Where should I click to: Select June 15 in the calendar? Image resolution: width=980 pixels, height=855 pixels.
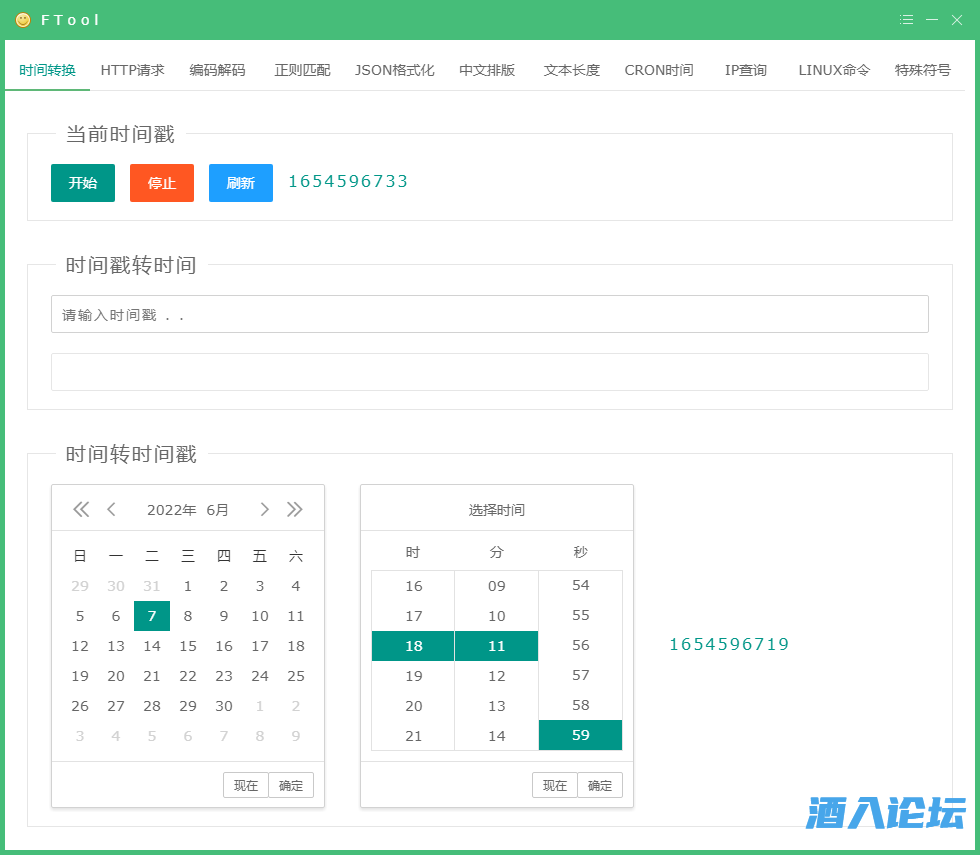tap(188, 646)
